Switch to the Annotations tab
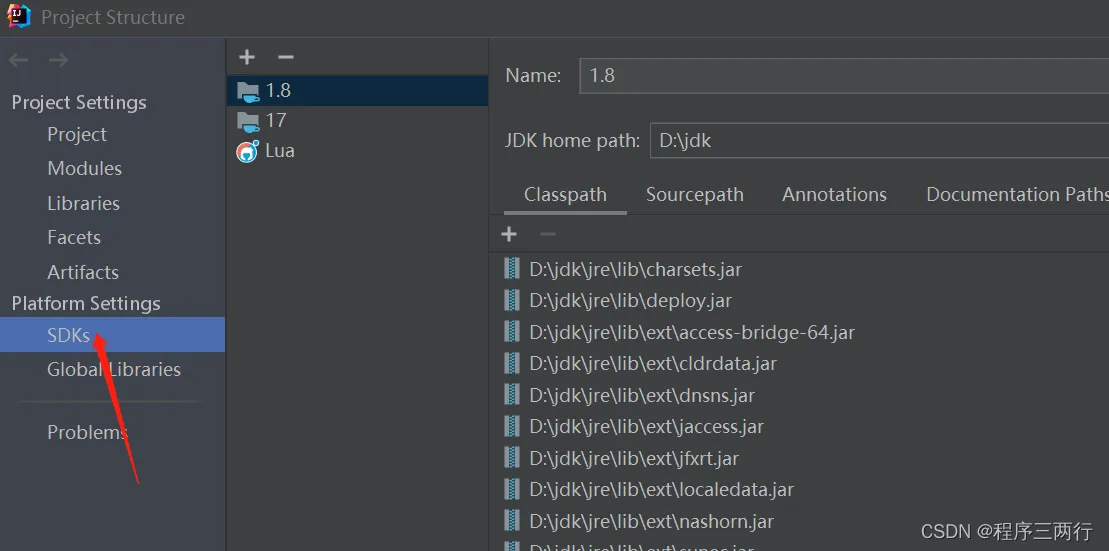1109x551 pixels. coord(835,195)
